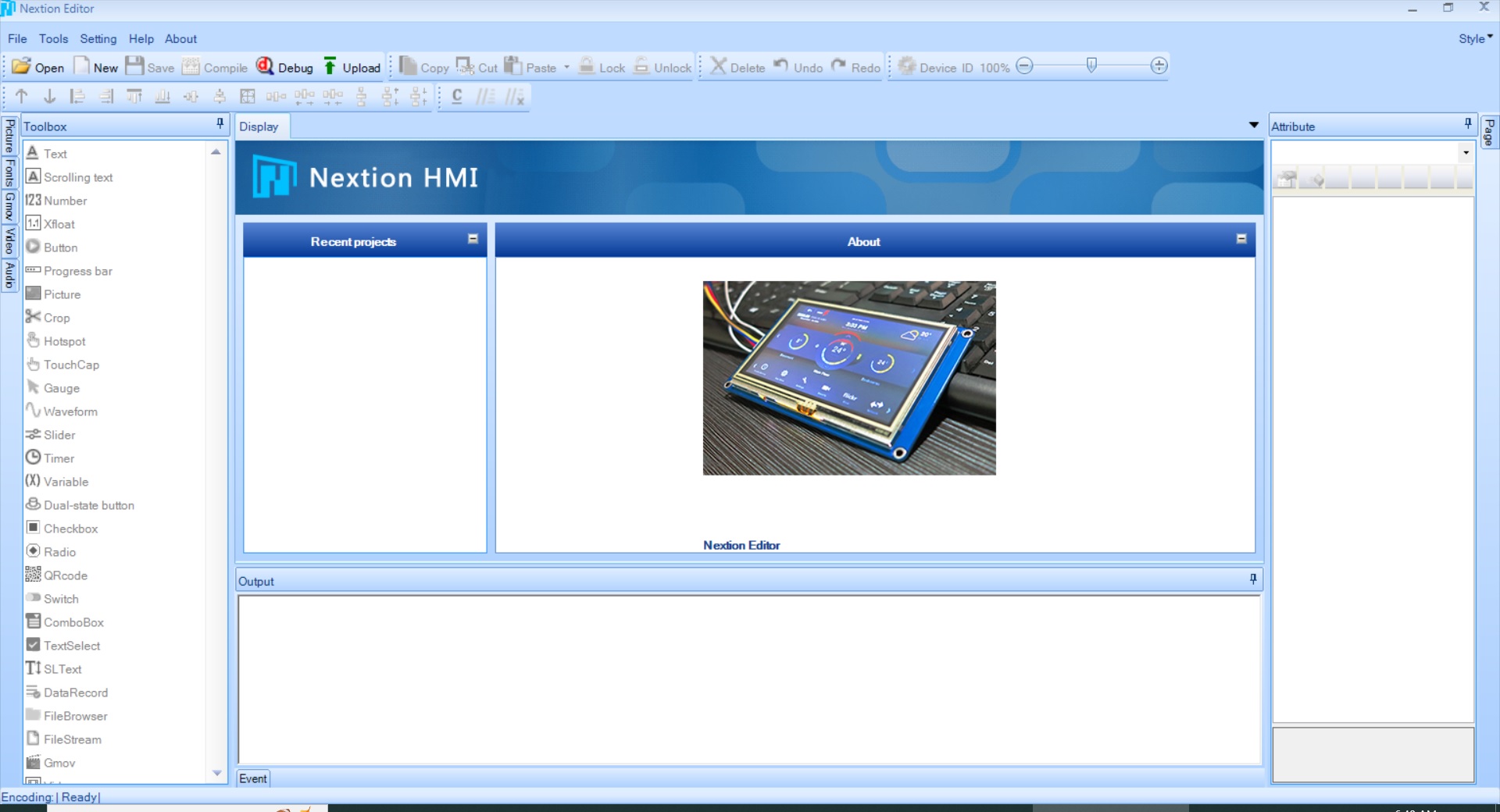
Task: Choose the Timer component in Toolbox
Action: point(59,458)
